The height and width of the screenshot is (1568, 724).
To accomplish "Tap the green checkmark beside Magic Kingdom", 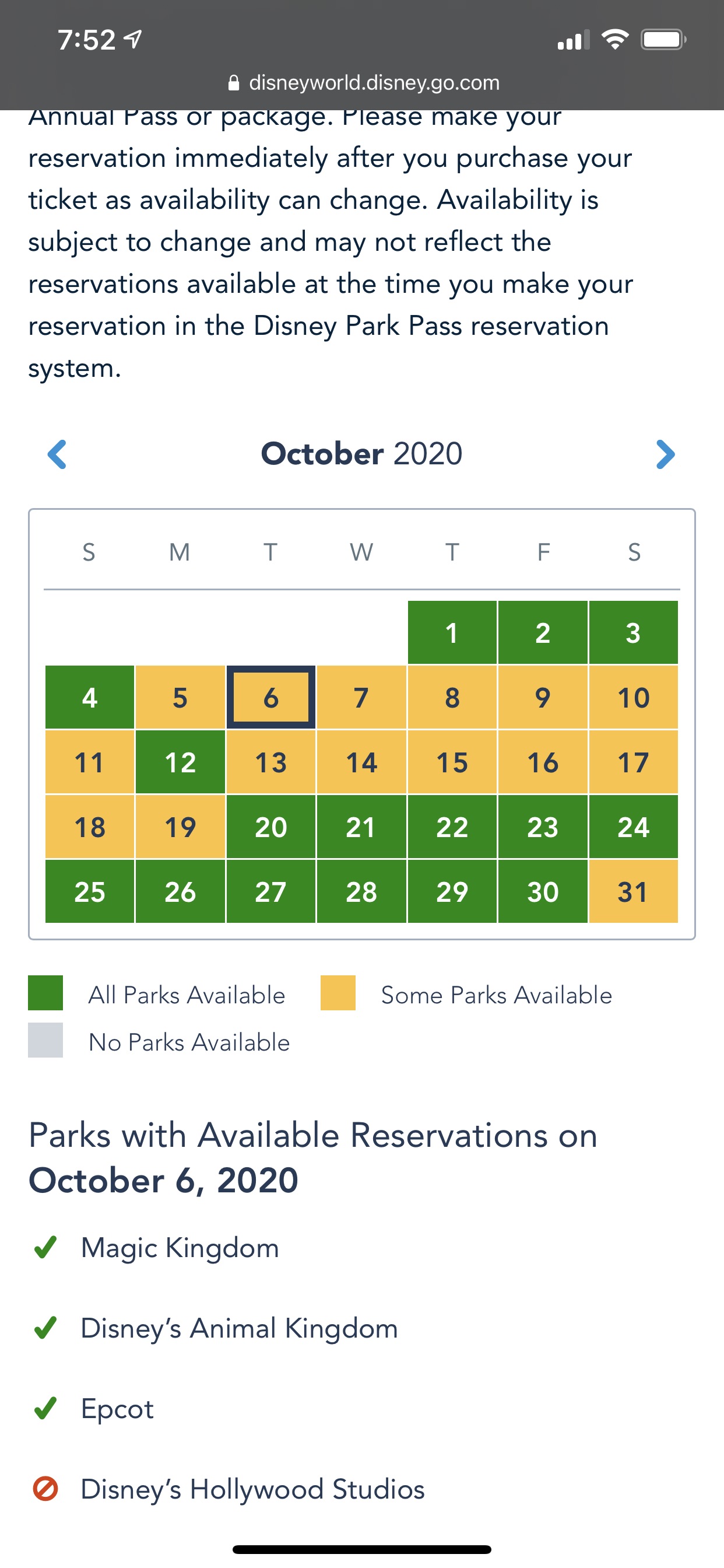I will coord(45,1247).
